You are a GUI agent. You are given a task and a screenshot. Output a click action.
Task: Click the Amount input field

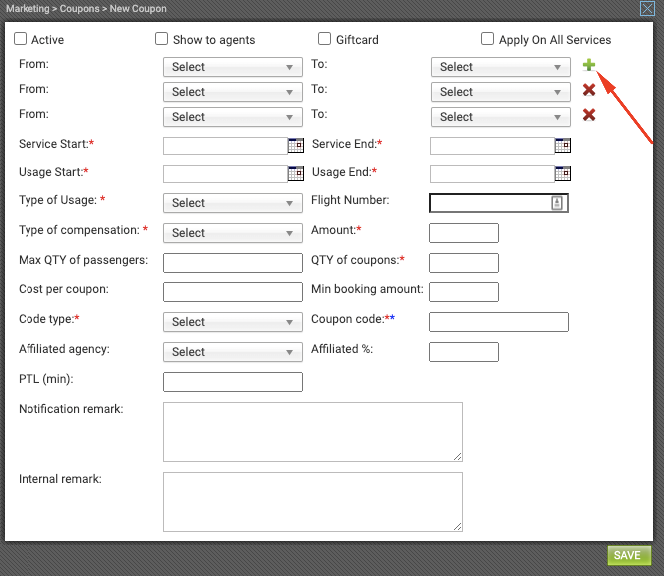[x=464, y=233]
